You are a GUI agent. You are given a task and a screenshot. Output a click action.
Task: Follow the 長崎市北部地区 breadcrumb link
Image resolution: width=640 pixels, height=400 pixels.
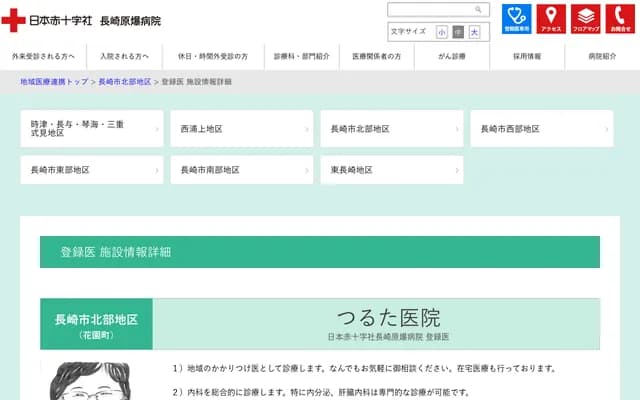click(x=124, y=81)
